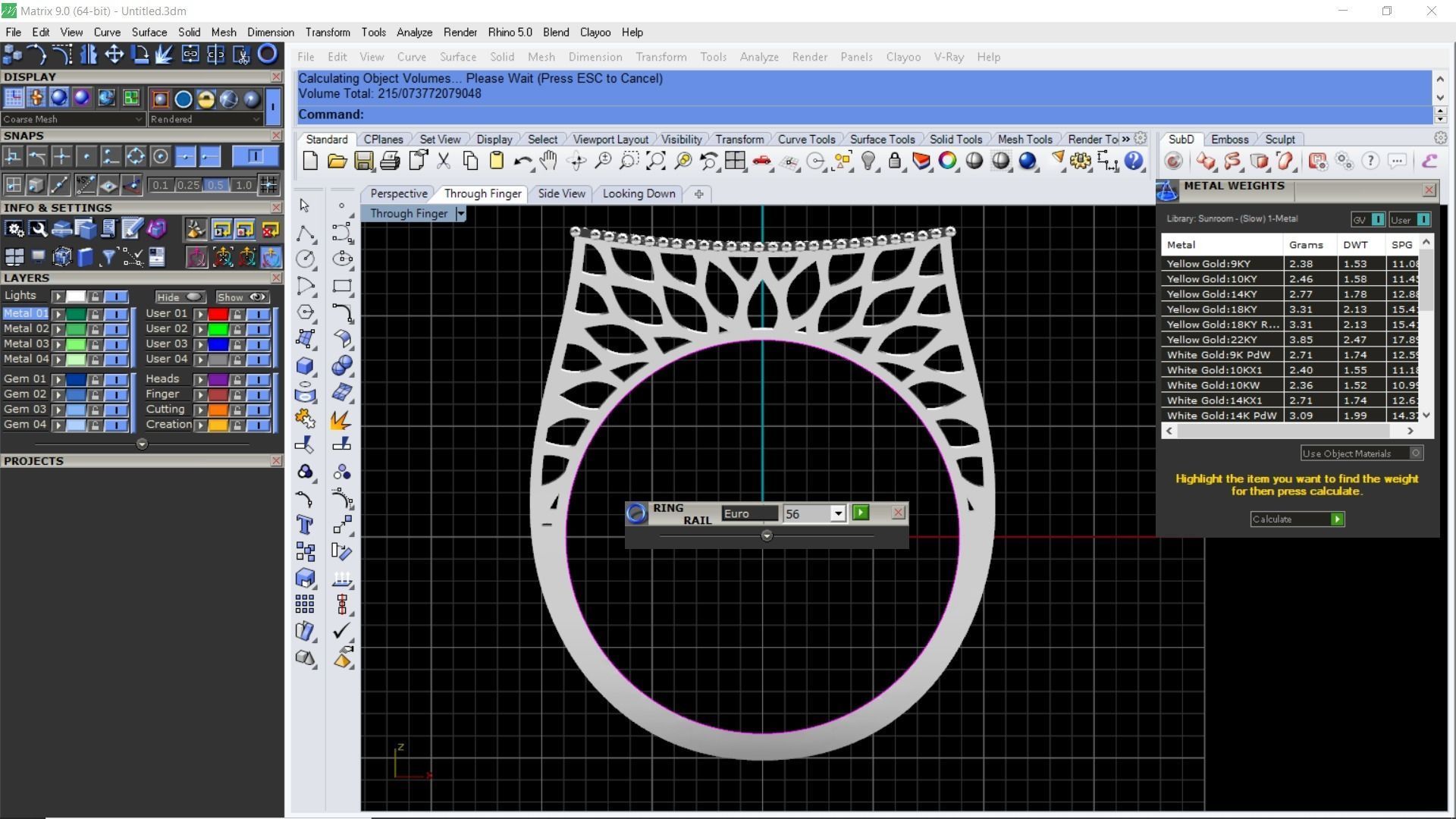Click the Metal 01 green color swatch

[x=76, y=312]
